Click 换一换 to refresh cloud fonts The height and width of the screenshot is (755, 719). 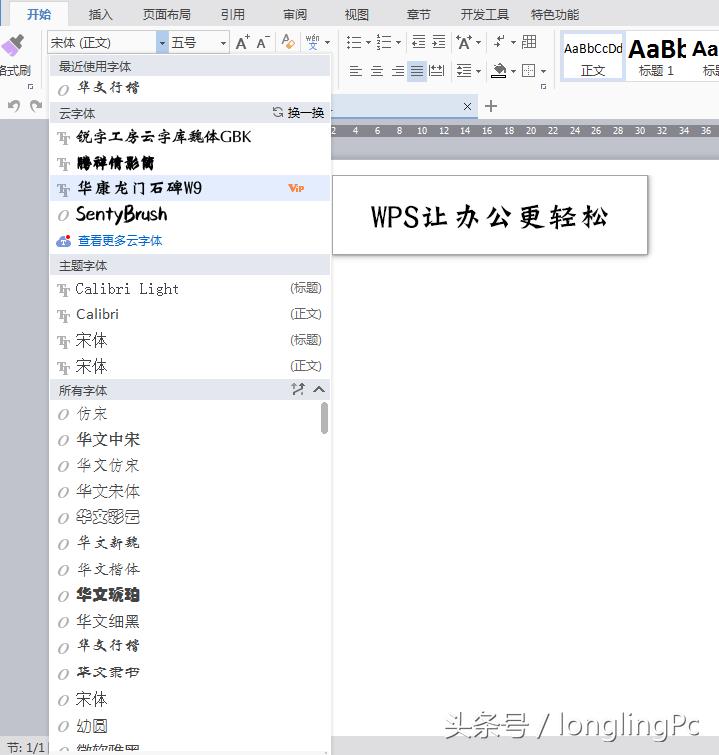[x=299, y=113]
